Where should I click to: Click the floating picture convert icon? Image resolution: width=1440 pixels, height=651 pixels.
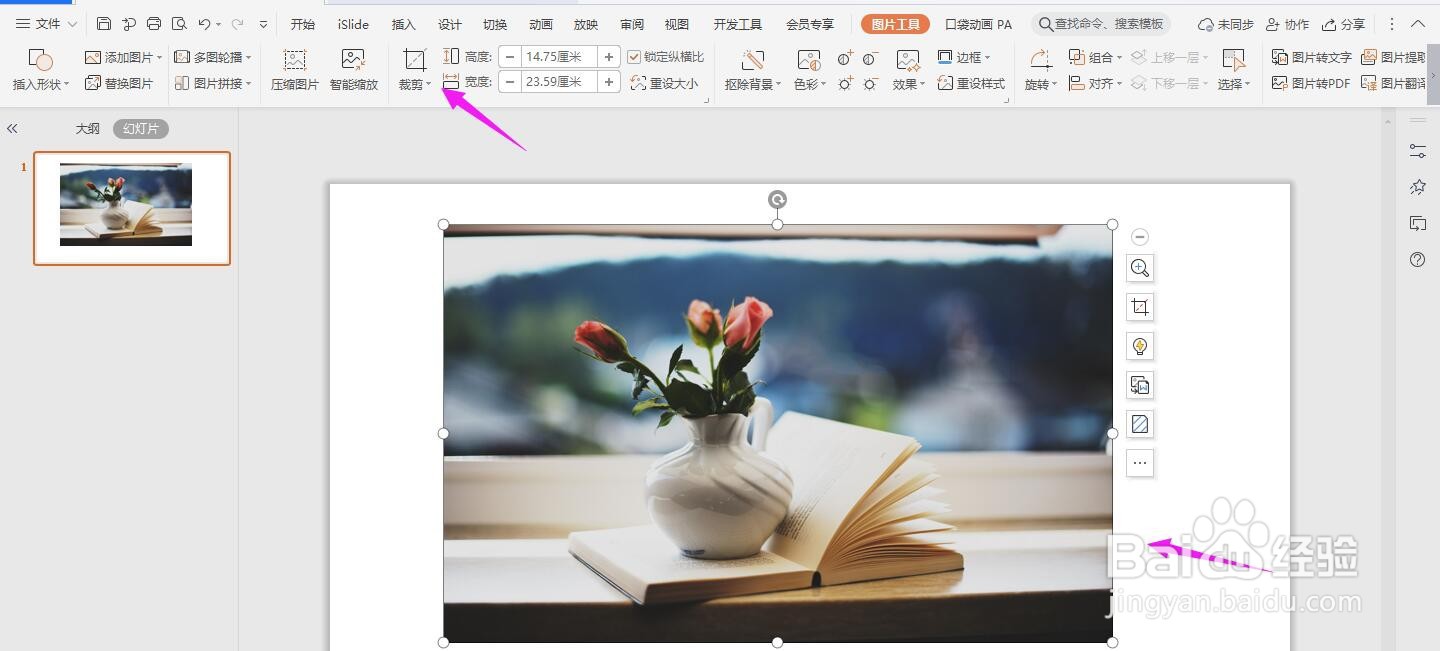pos(1140,385)
